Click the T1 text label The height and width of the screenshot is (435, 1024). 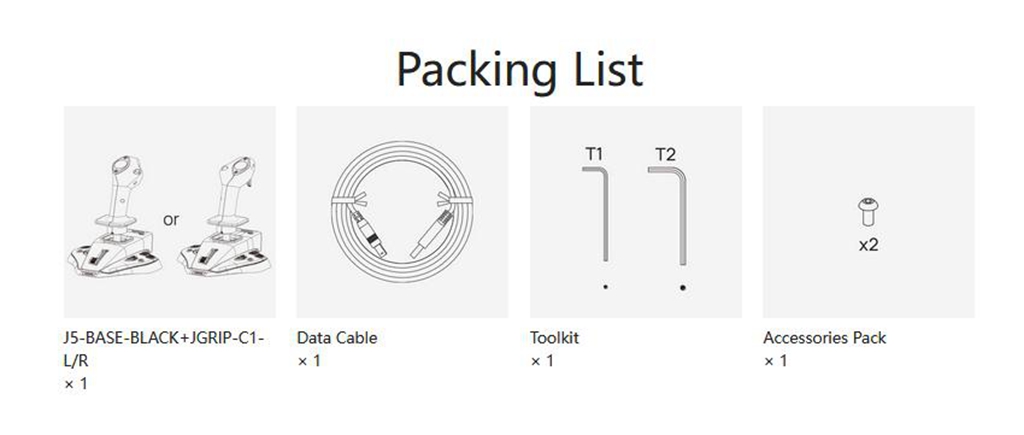click(594, 154)
